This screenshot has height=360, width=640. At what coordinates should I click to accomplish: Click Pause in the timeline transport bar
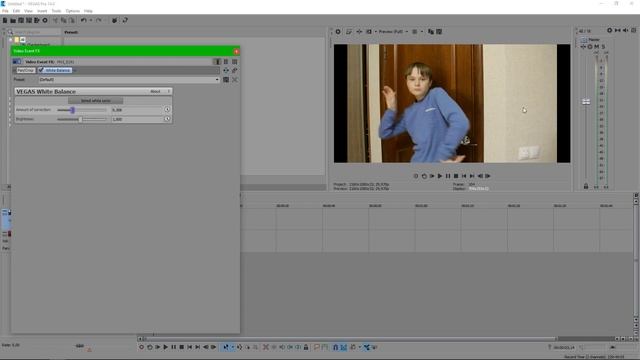click(x=173, y=347)
